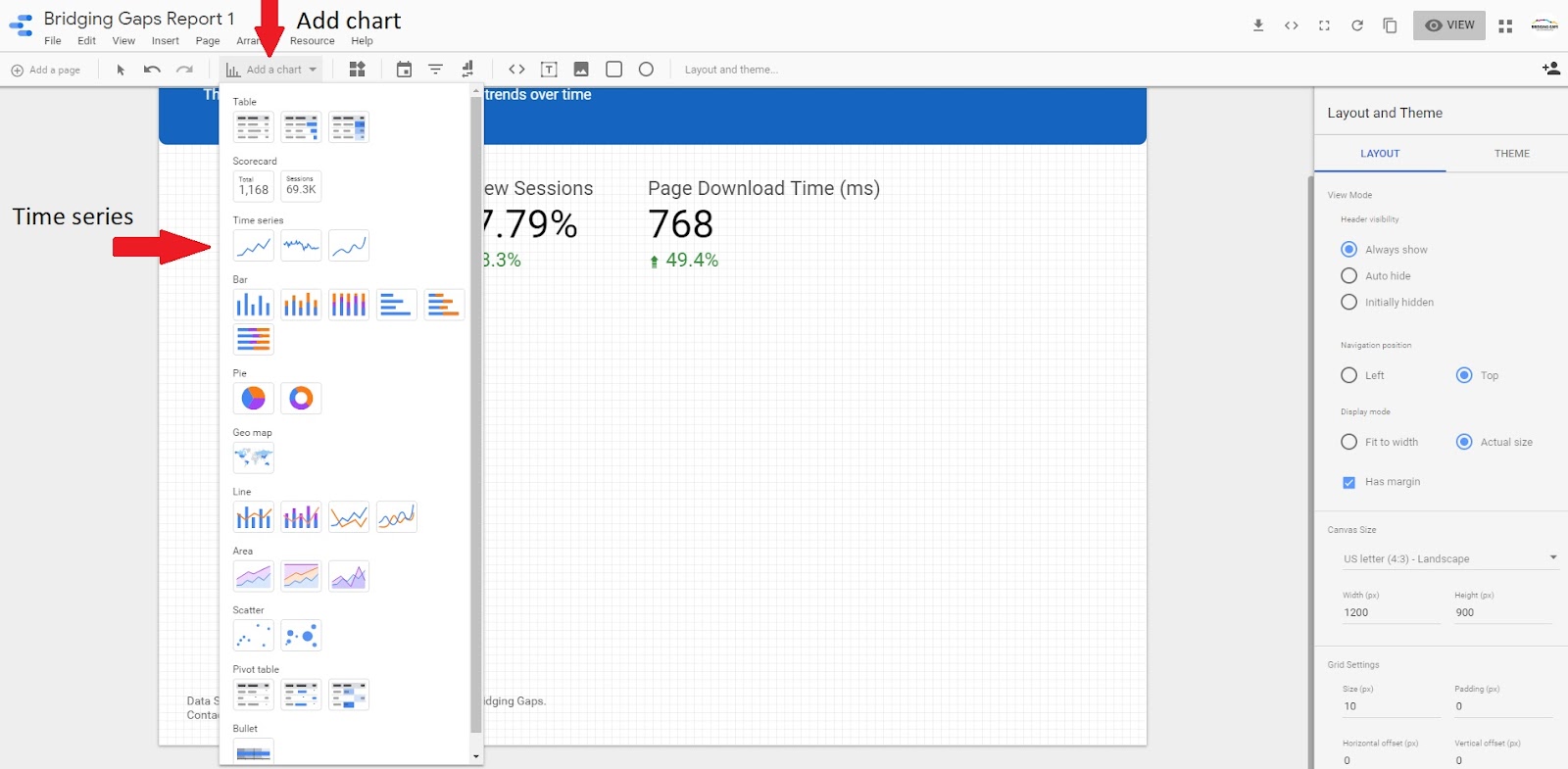Draw a rectangle shape

pyautogui.click(x=614, y=70)
